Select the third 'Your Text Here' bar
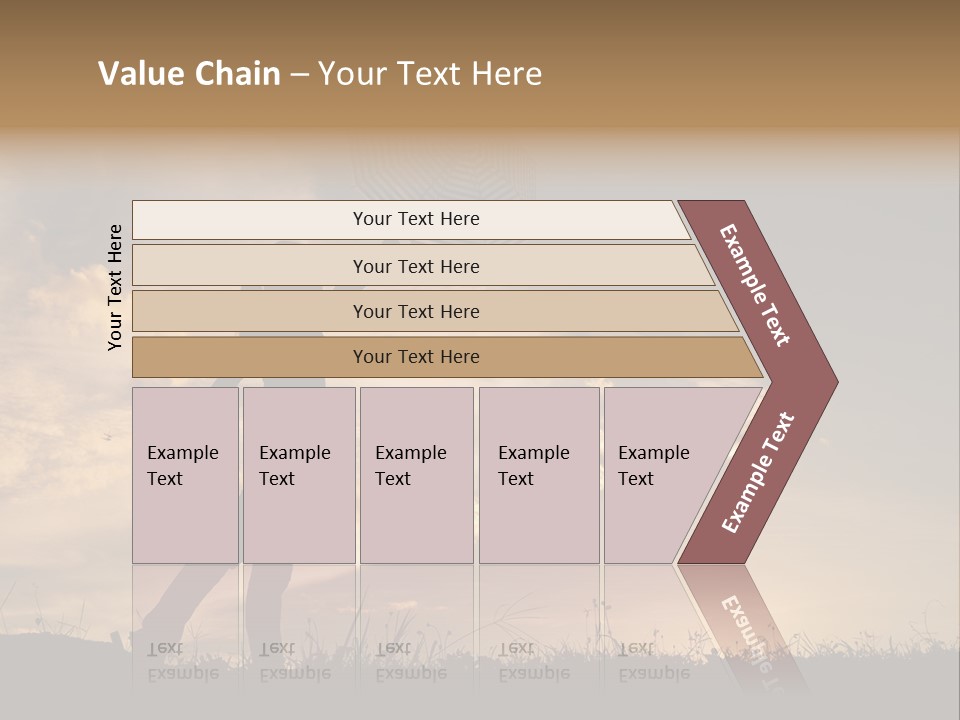 coord(415,311)
